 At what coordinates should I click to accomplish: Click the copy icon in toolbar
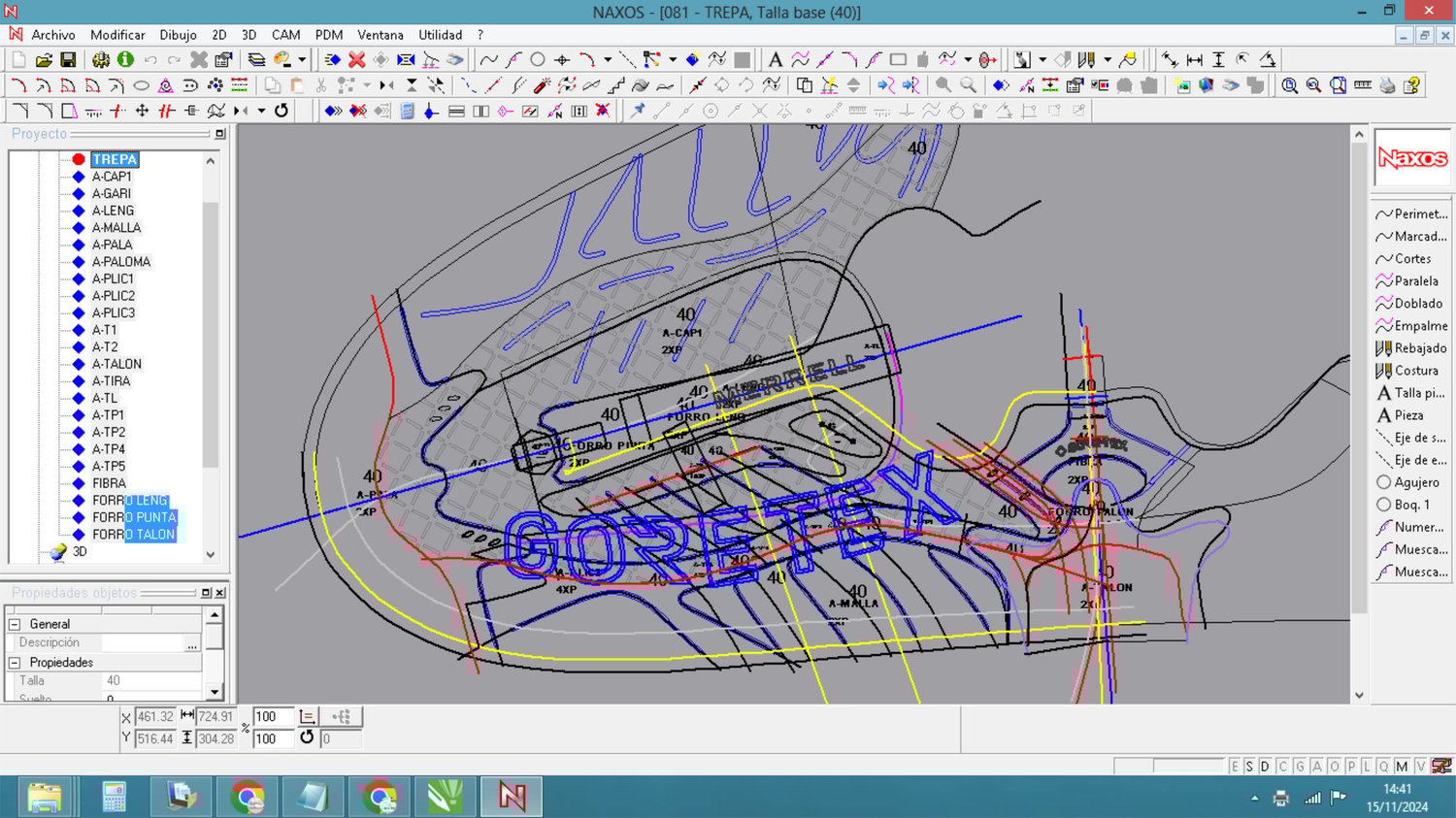tap(273, 85)
